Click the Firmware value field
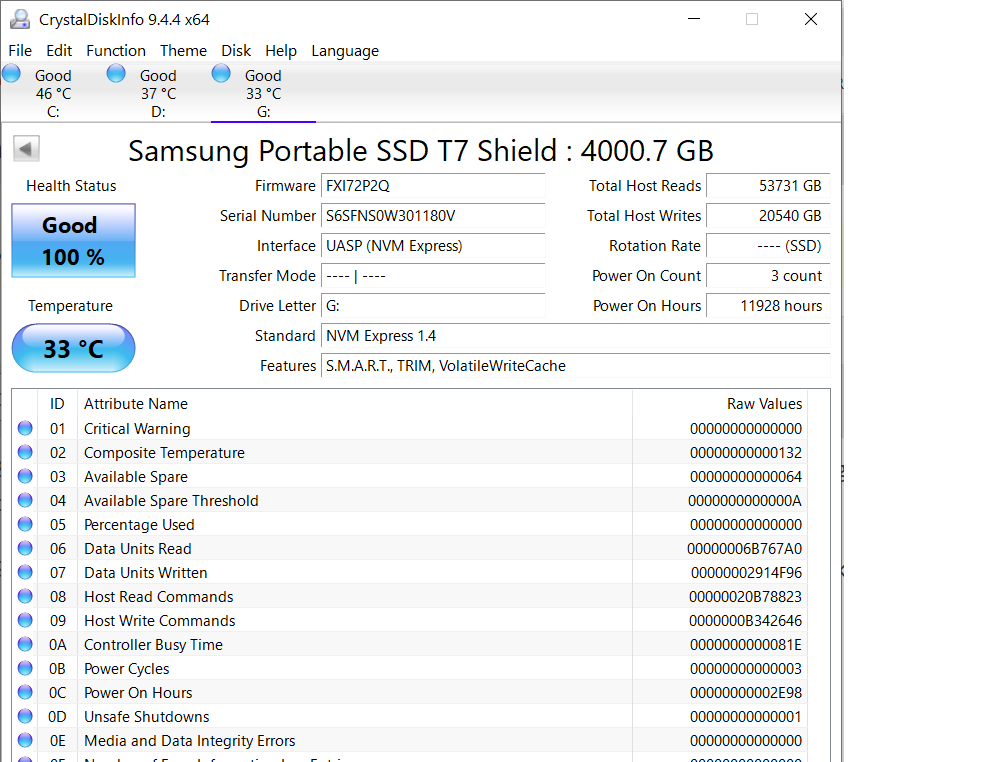Image resolution: width=998 pixels, height=762 pixels. [x=433, y=186]
